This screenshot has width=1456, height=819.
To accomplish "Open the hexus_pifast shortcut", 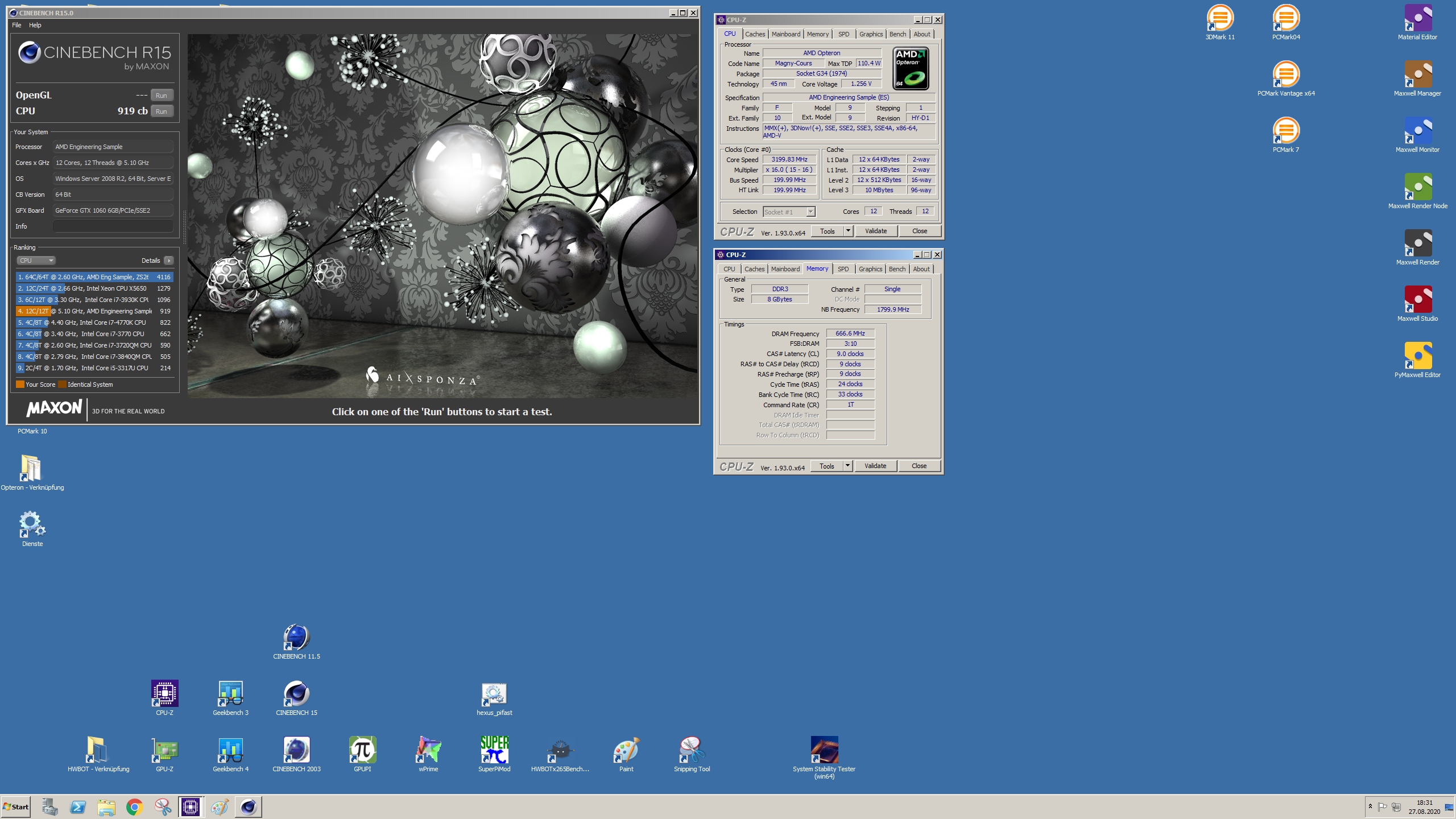I will click(x=494, y=698).
